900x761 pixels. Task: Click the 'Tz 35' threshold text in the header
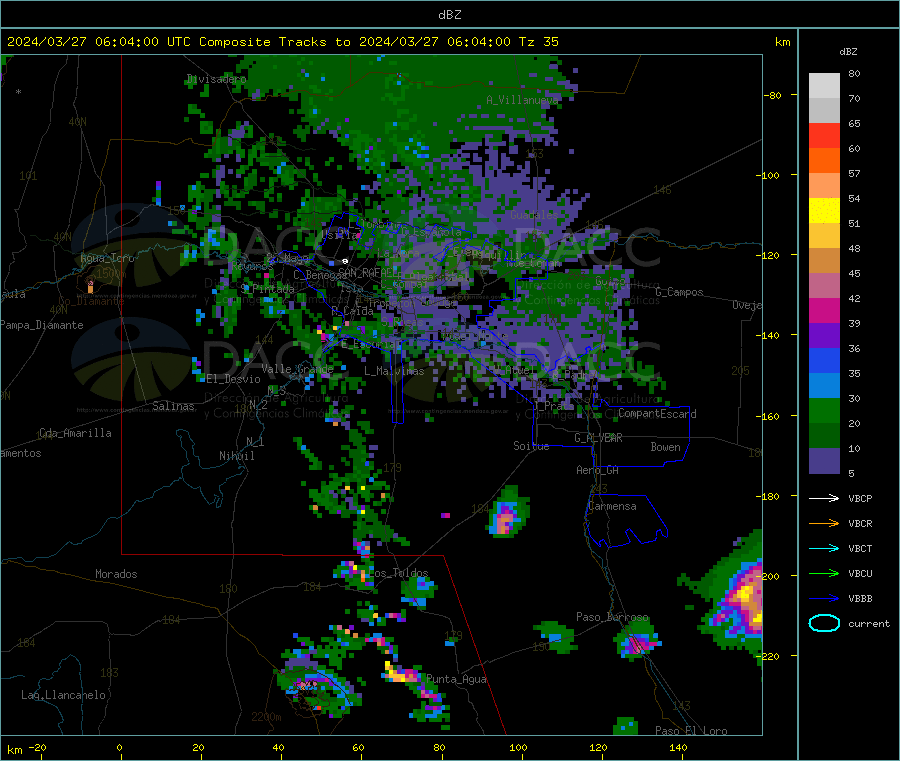tap(538, 42)
